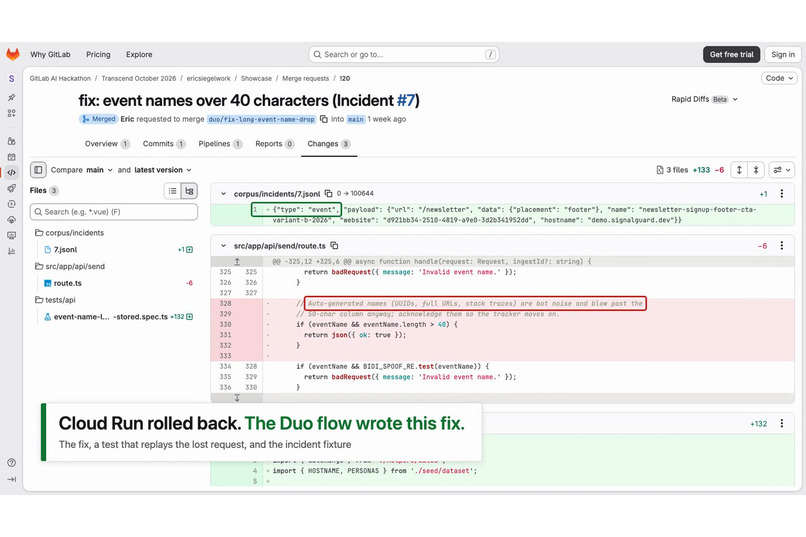This screenshot has height=537, width=806.
Task: Open diff view preferences dropdown
Action: (782, 170)
